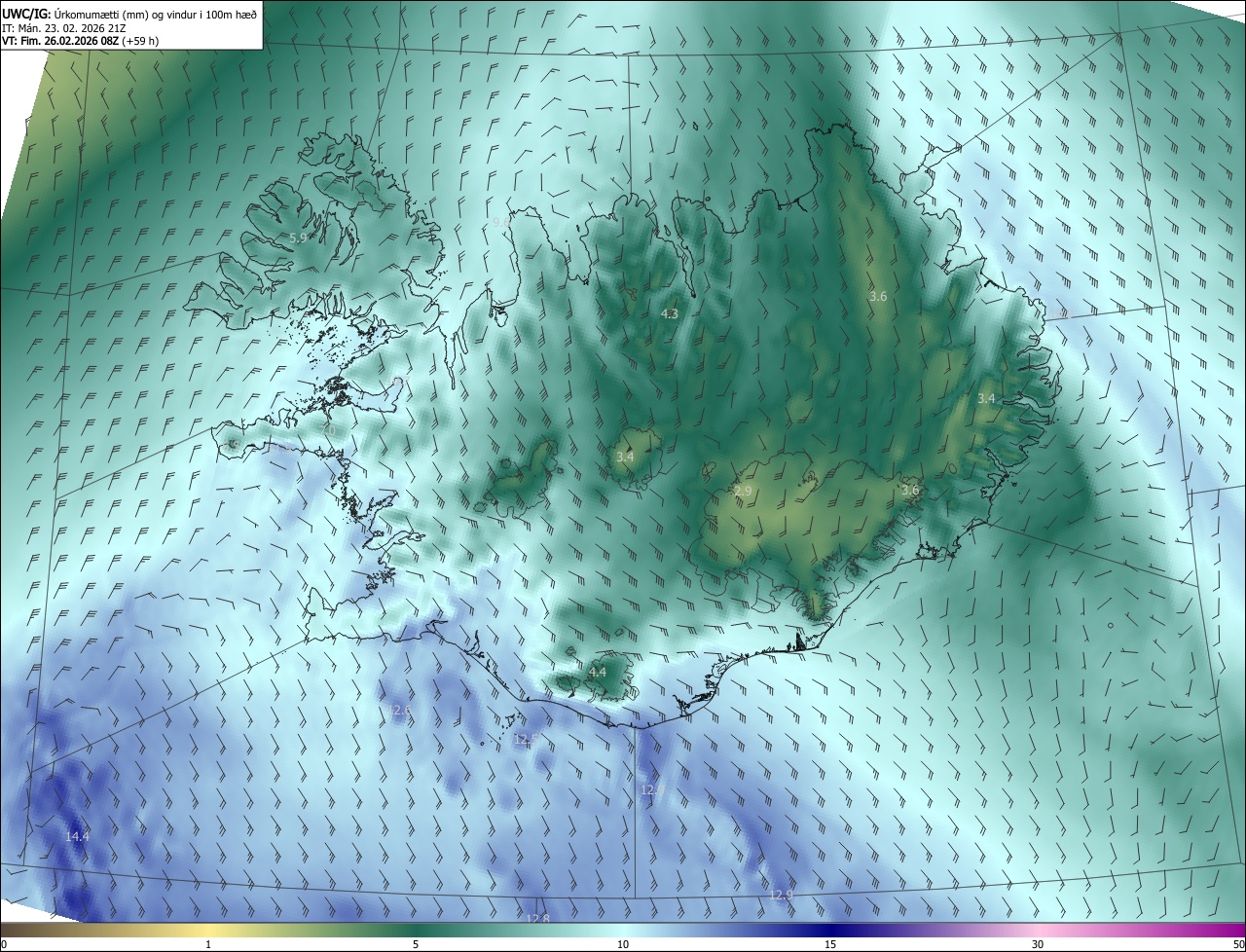Click the colorbar tick label 0
This screenshot has height=952, width=1246.
click(4, 944)
